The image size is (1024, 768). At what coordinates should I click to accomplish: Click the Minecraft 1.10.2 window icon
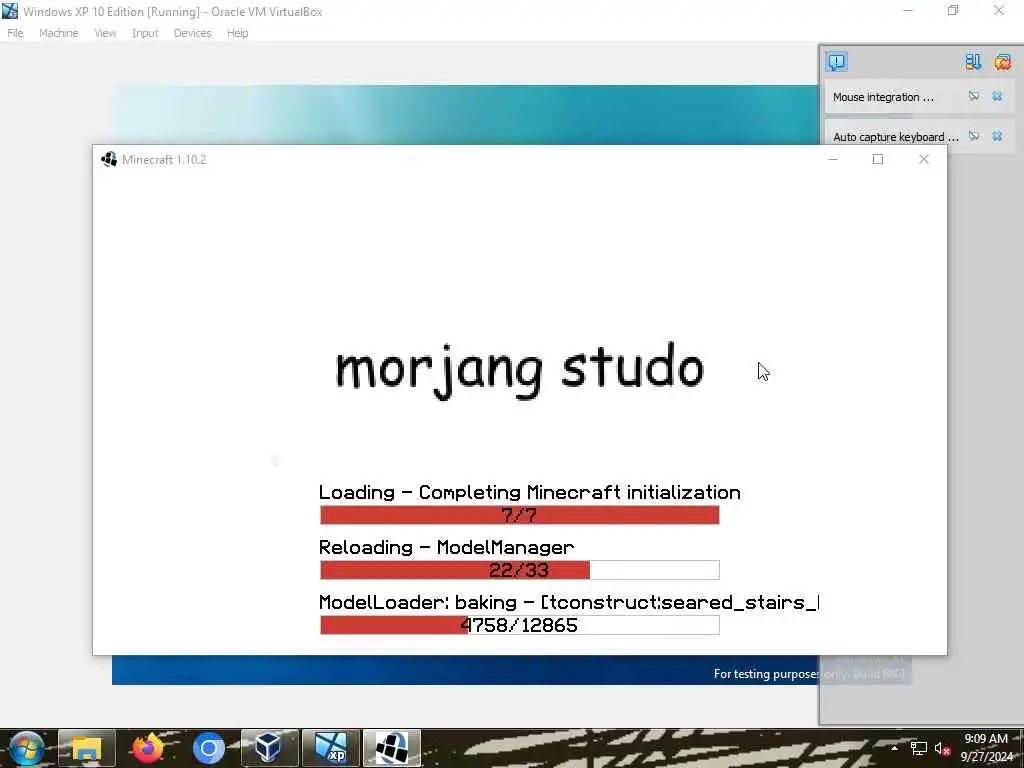109,159
